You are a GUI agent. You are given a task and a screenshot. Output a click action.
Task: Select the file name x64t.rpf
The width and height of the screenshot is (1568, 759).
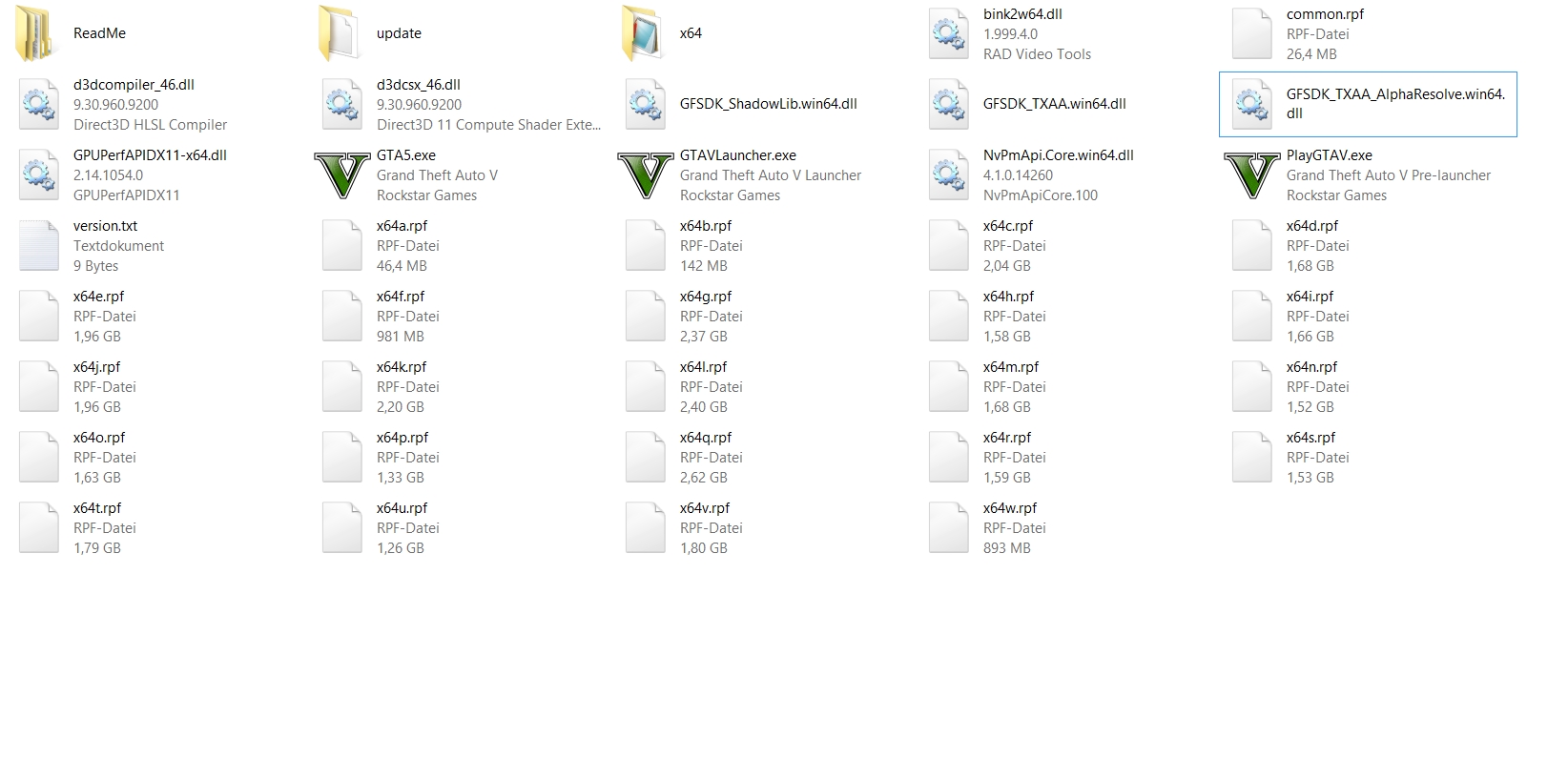(97, 508)
